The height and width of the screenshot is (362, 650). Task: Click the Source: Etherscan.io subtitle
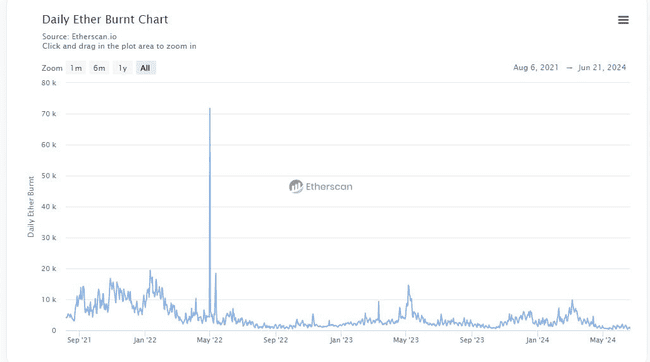pos(80,36)
